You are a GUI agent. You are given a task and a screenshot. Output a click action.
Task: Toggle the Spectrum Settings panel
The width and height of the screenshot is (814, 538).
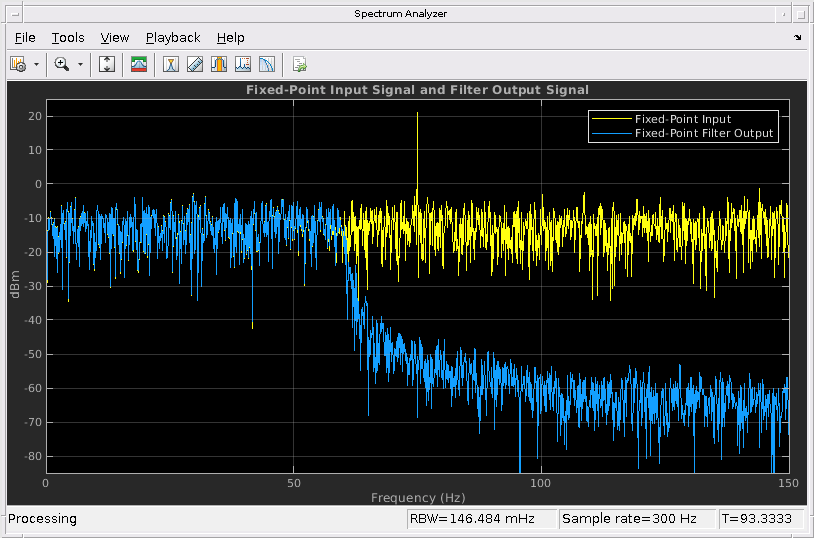point(139,64)
